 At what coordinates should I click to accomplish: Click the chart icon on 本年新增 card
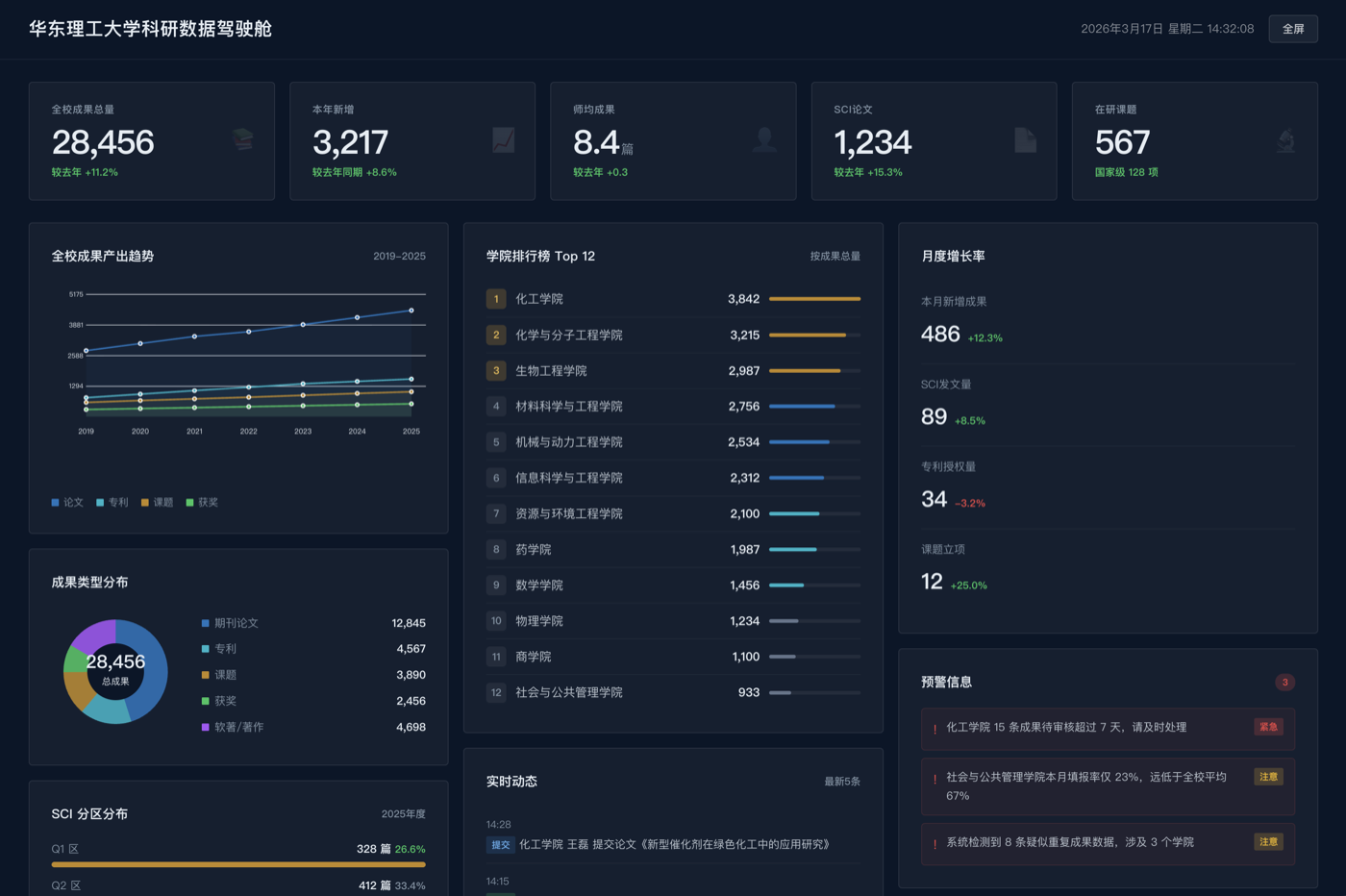[502, 140]
